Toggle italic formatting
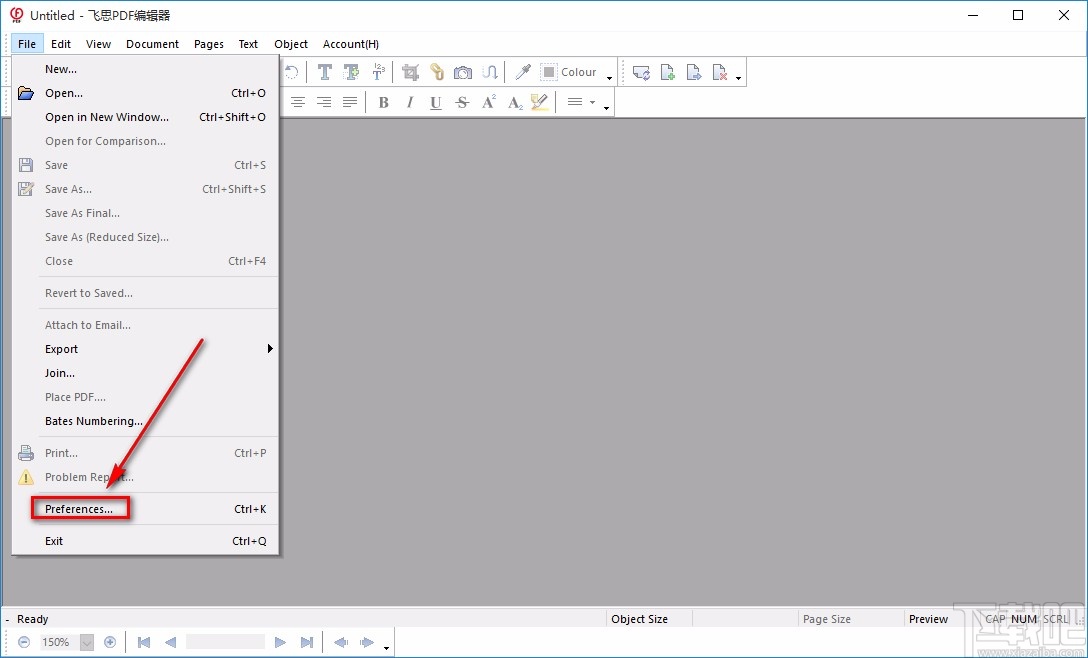The height and width of the screenshot is (658, 1088). pos(409,102)
